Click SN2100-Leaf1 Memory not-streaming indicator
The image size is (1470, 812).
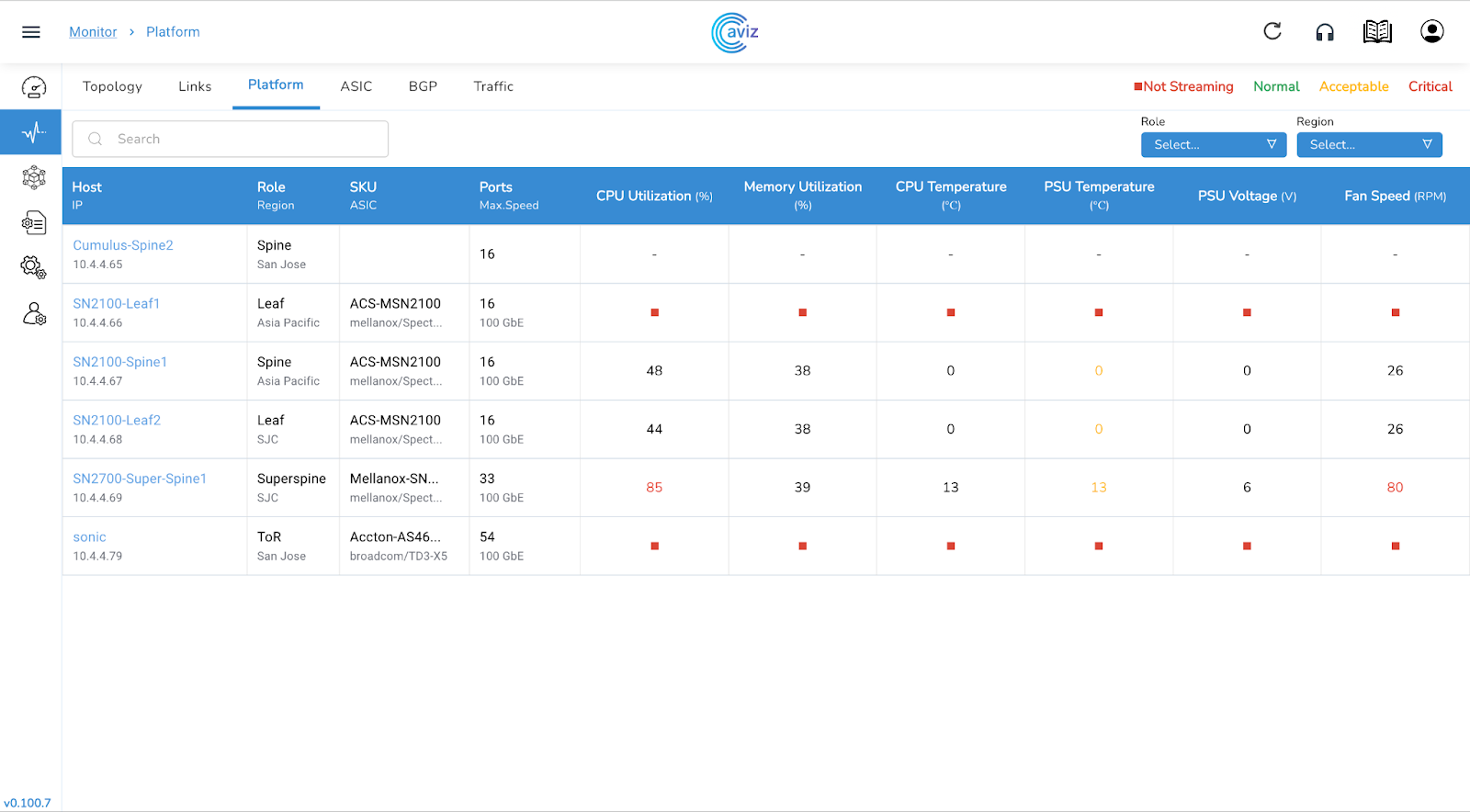point(803,312)
